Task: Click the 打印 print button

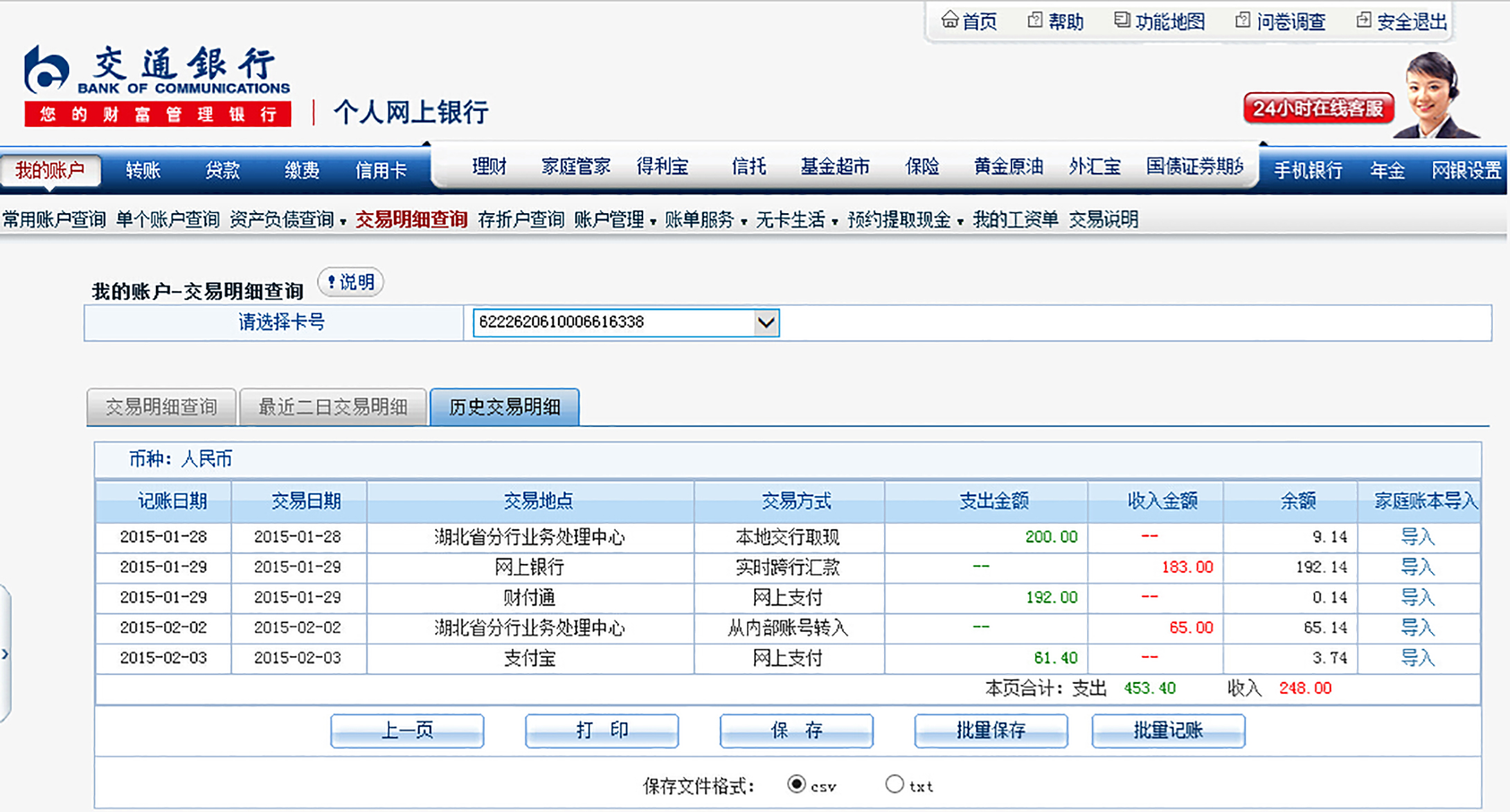Action: pos(602,730)
